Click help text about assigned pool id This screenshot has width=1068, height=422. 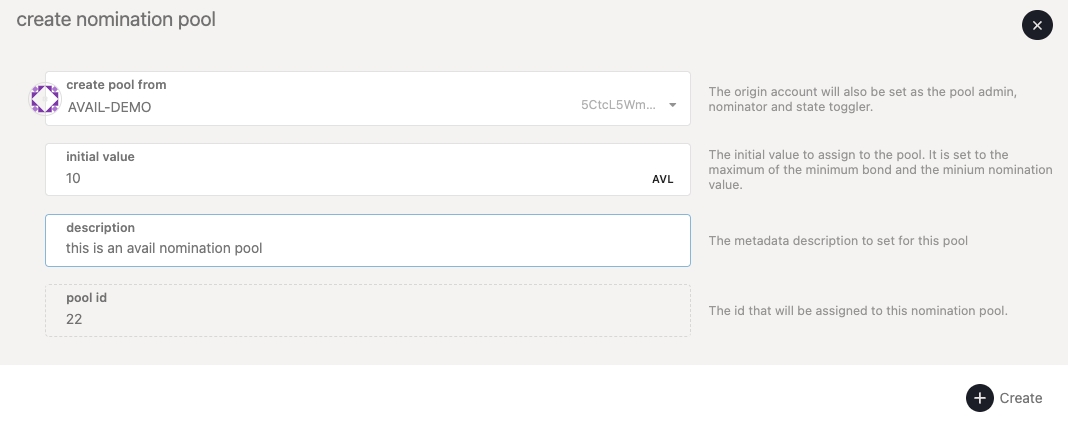click(857, 310)
